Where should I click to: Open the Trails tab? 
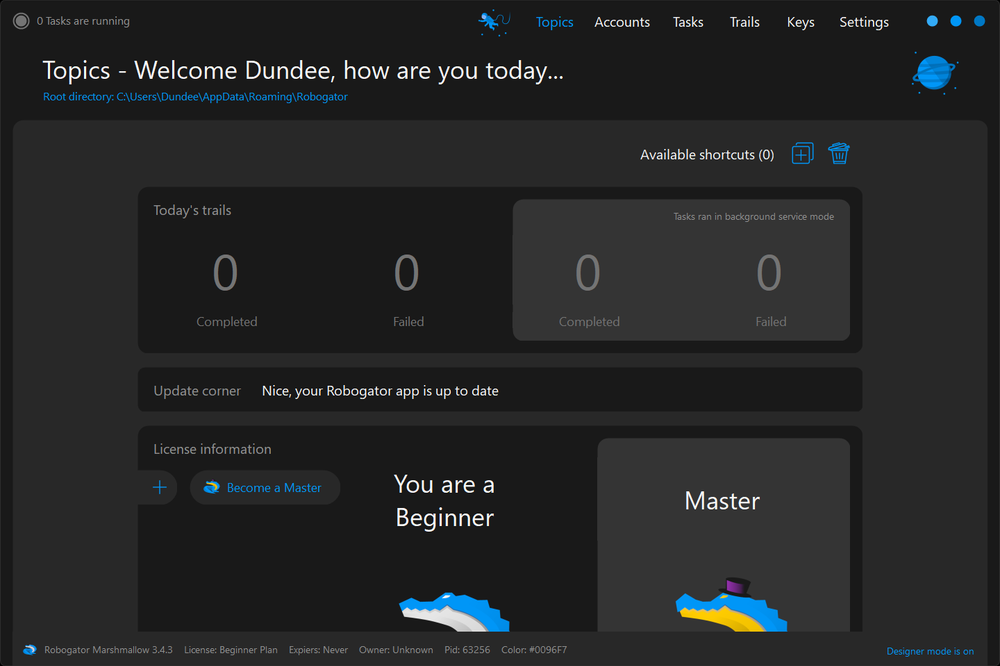coord(744,22)
